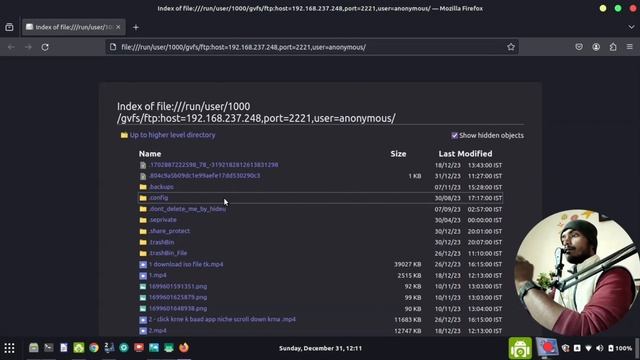Open the calendar clock Sunday, December 31

(x=320, y=348)
